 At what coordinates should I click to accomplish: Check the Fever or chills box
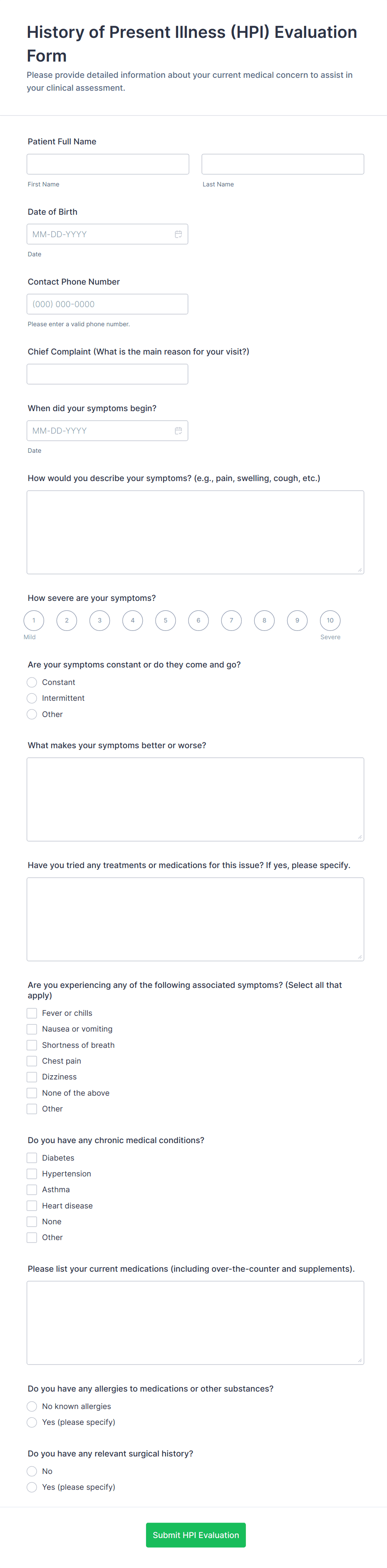click(32, 1013)
